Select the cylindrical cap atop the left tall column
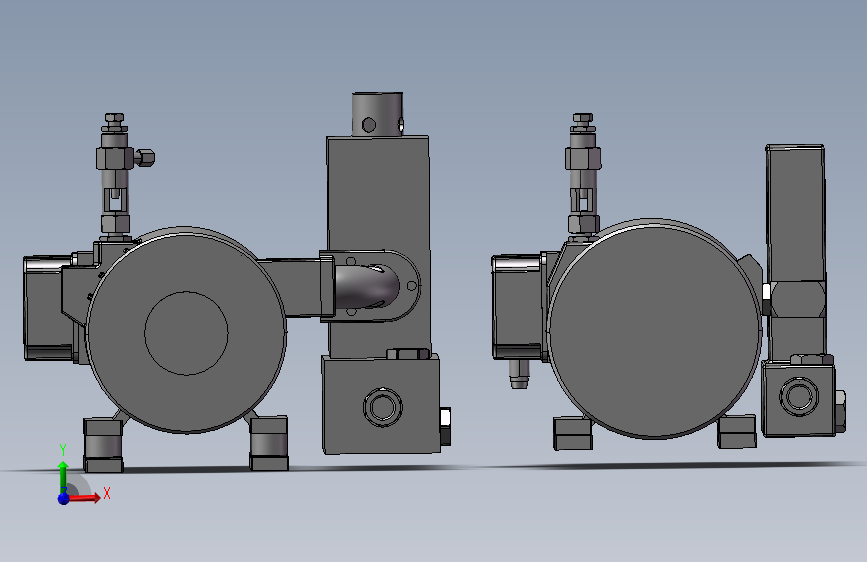 378,114
